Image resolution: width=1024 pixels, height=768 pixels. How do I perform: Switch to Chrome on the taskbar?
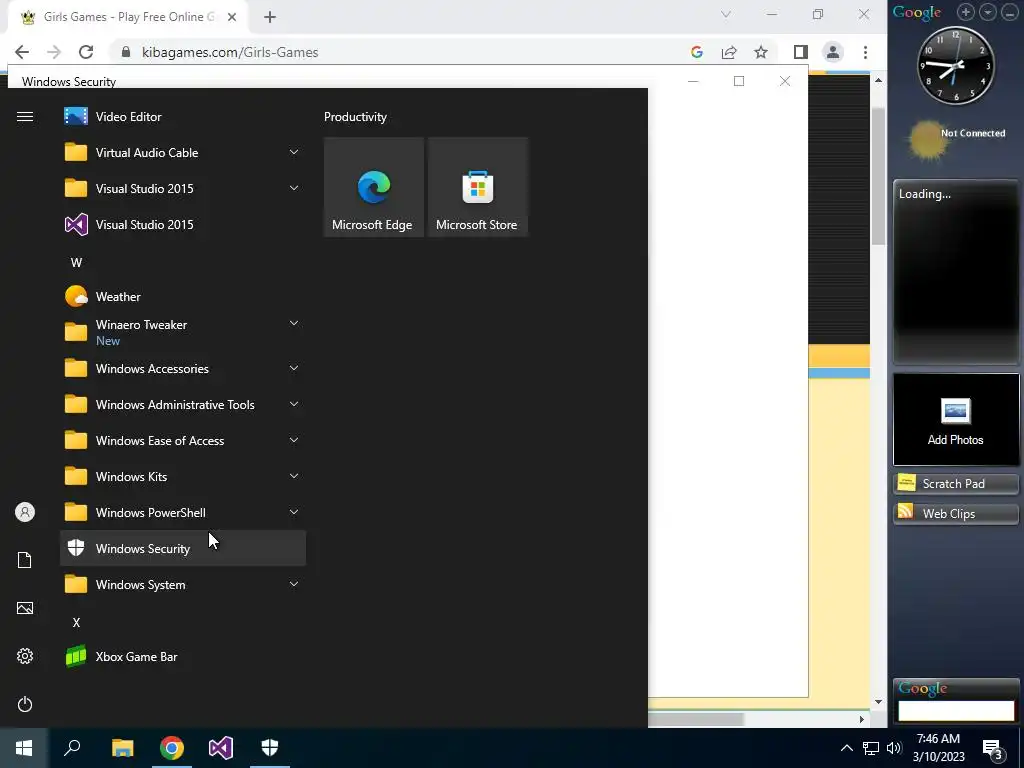[172, 748]
